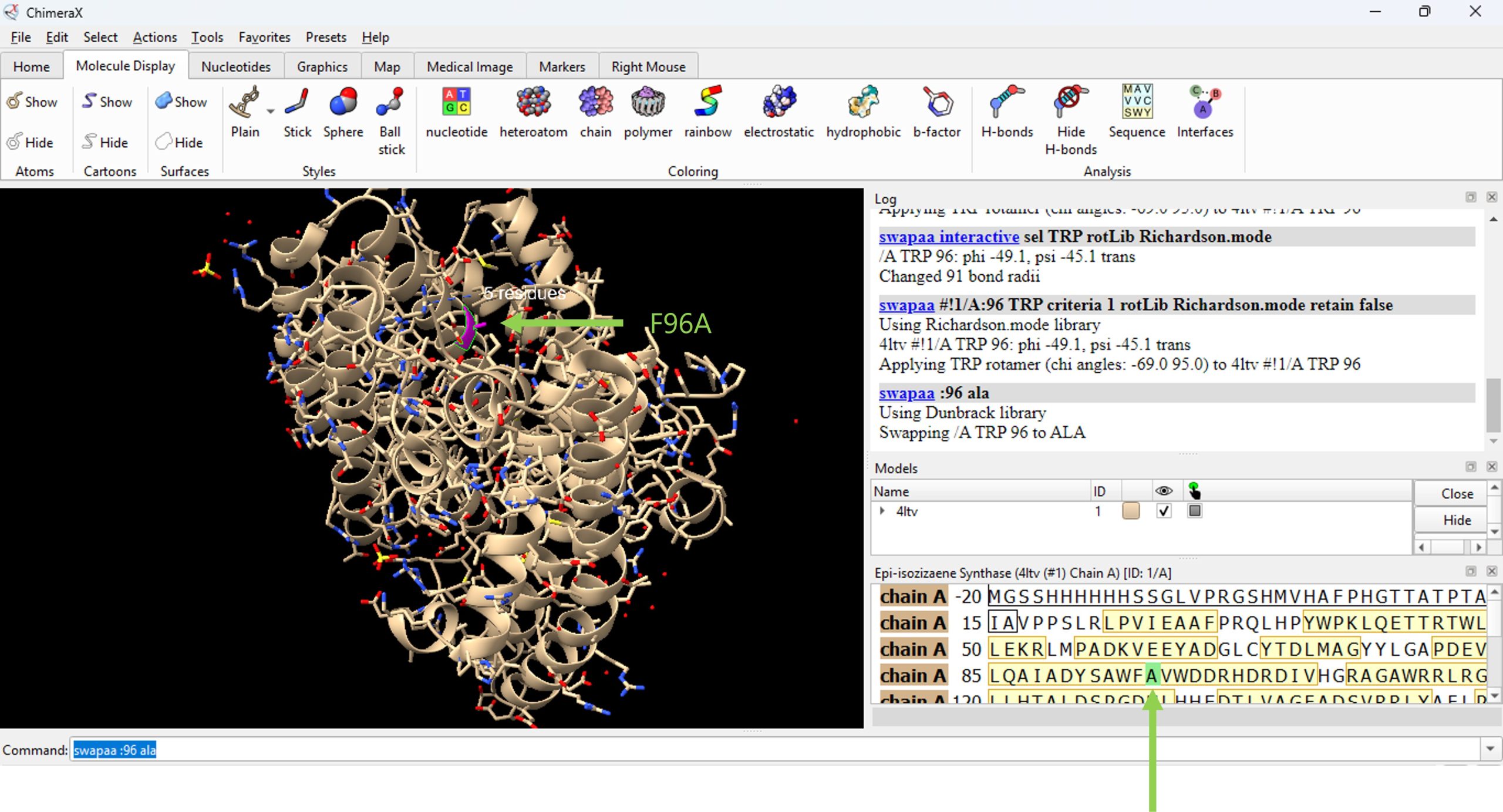Switch to the Graphics tab

click(x=322, y=67)
